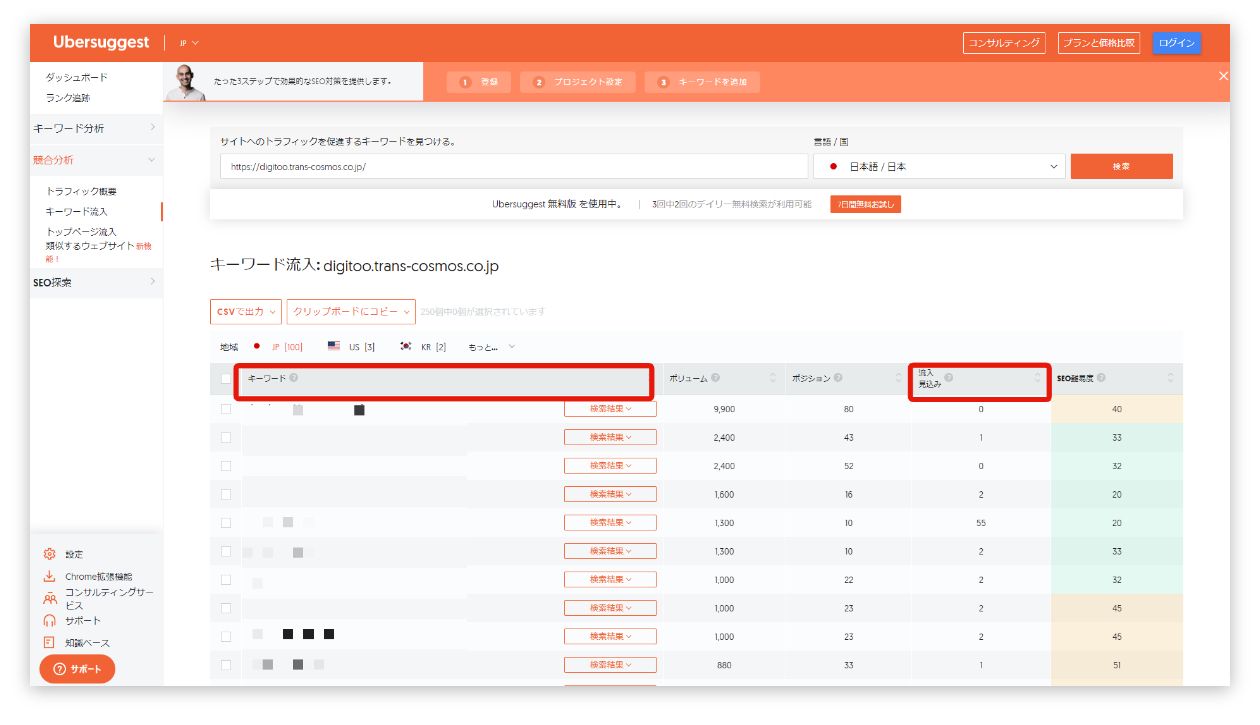Click the 7日間無料お試し button
1260x725 pixels.
865,204
